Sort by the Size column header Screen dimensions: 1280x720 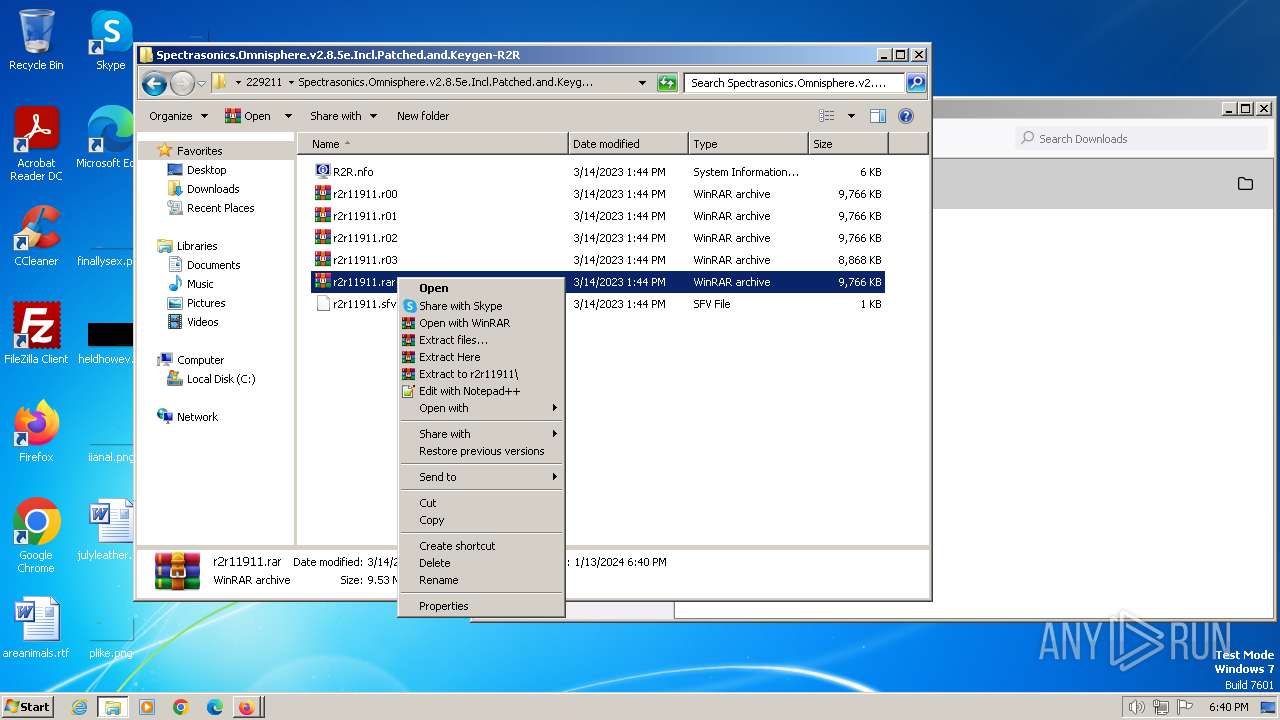848,144
